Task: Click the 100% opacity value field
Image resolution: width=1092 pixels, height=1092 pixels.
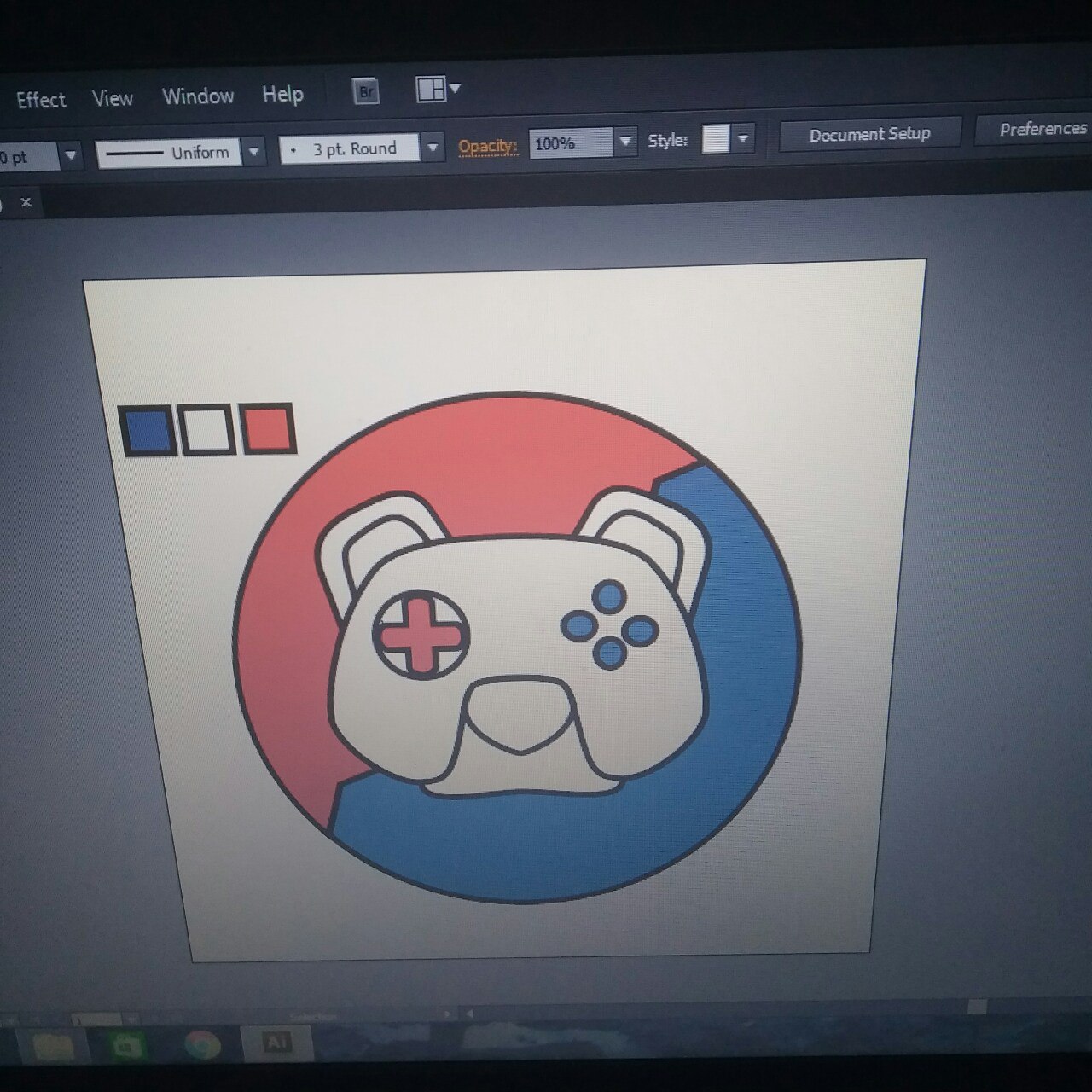Action: (571, 142)
